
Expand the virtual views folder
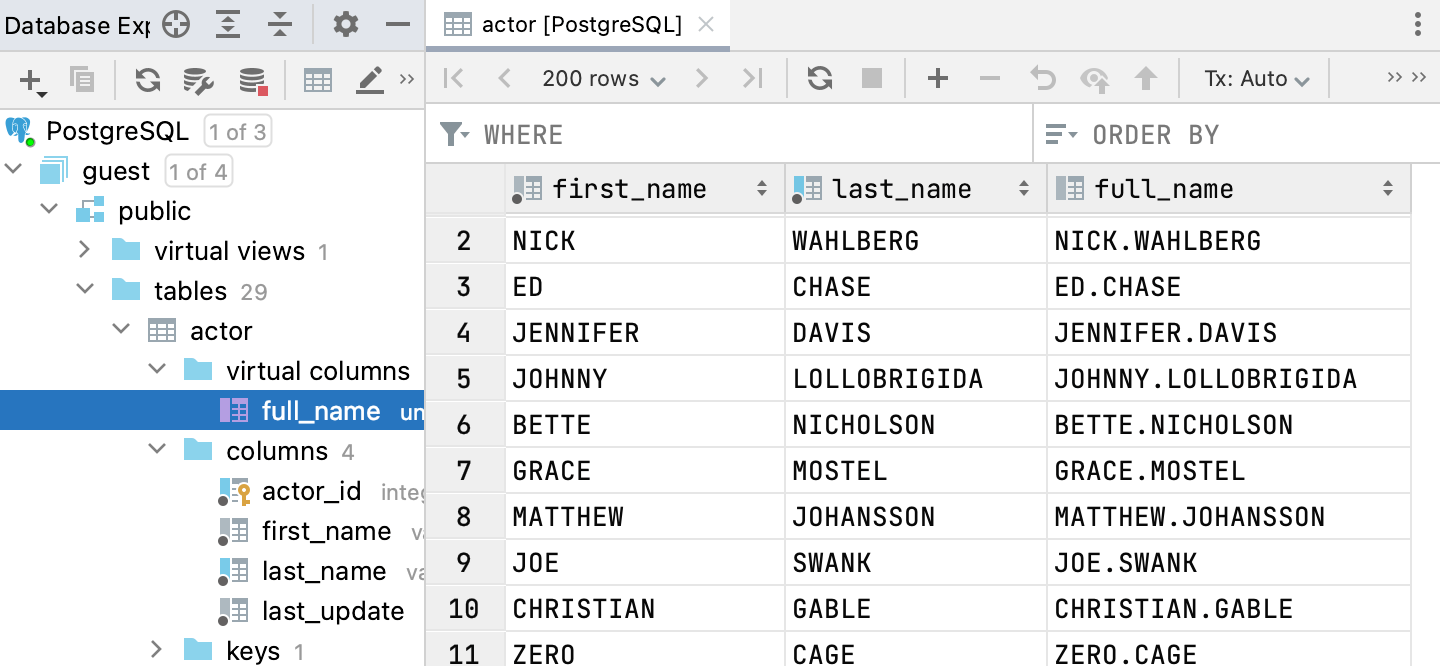[84, 250]
